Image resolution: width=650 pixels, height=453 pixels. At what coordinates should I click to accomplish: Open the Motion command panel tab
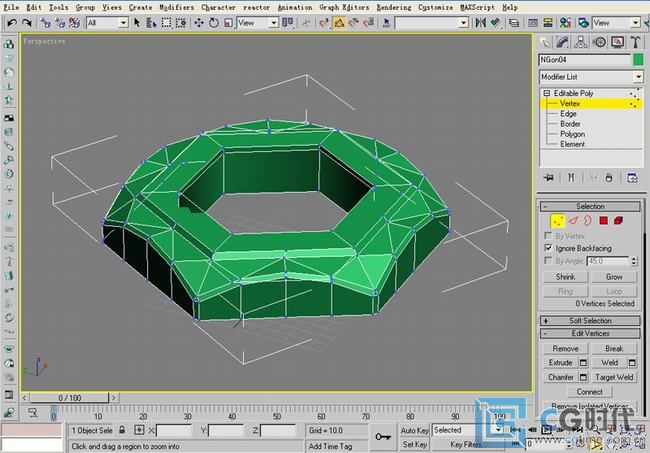tap(599, 42)
